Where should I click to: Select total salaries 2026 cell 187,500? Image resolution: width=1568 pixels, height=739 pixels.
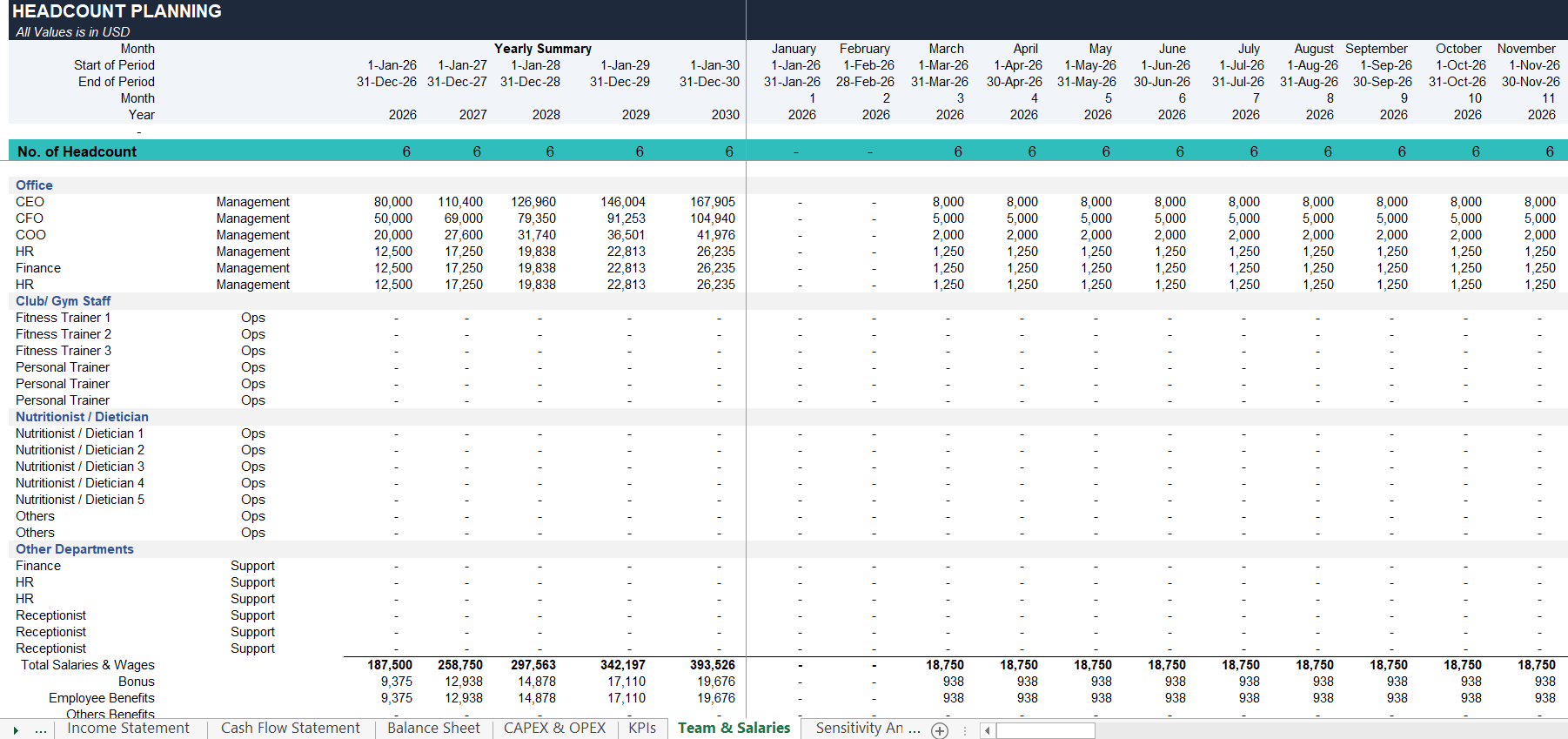[390, 665]
